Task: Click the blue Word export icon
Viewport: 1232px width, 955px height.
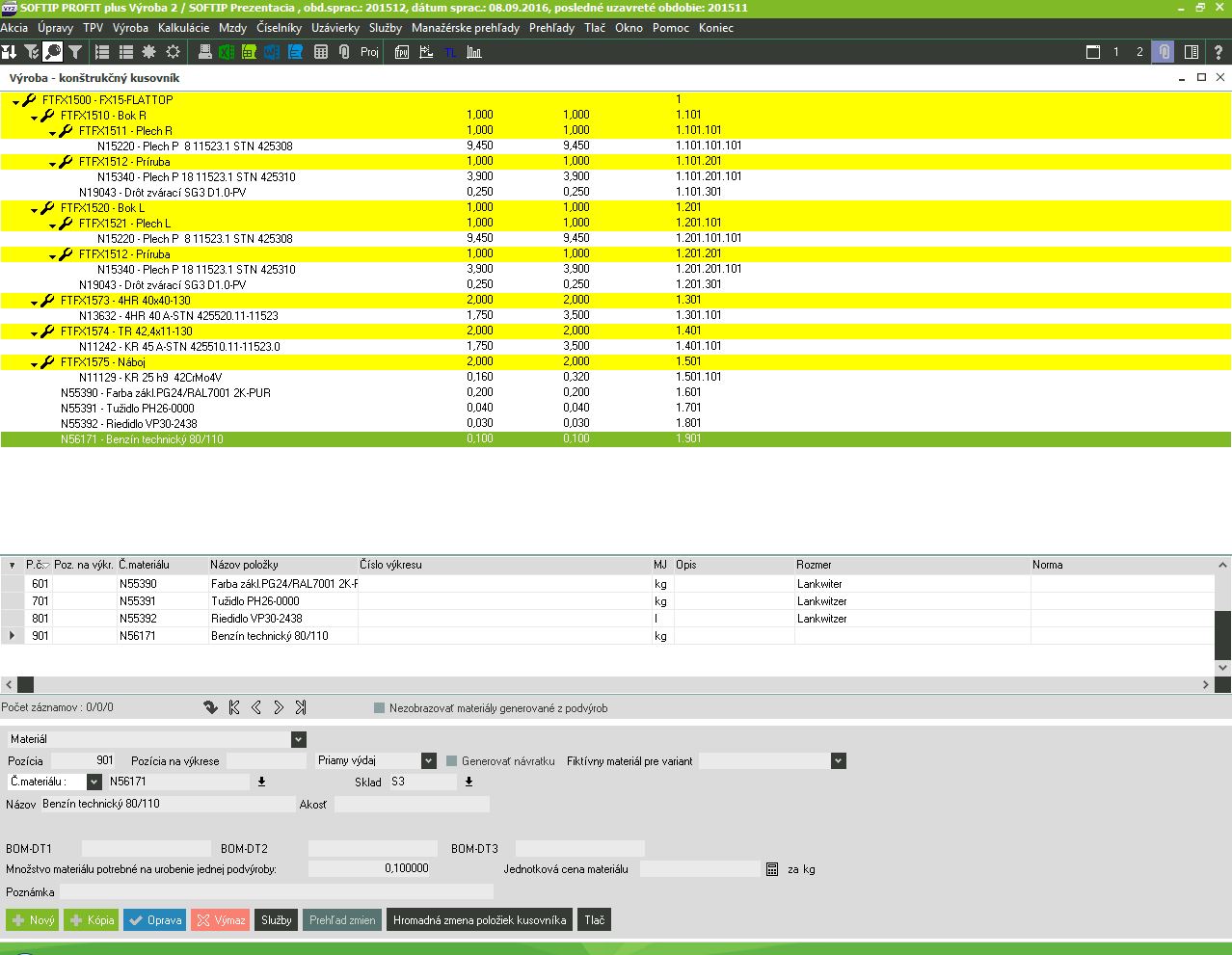Action: pos(272,52)
